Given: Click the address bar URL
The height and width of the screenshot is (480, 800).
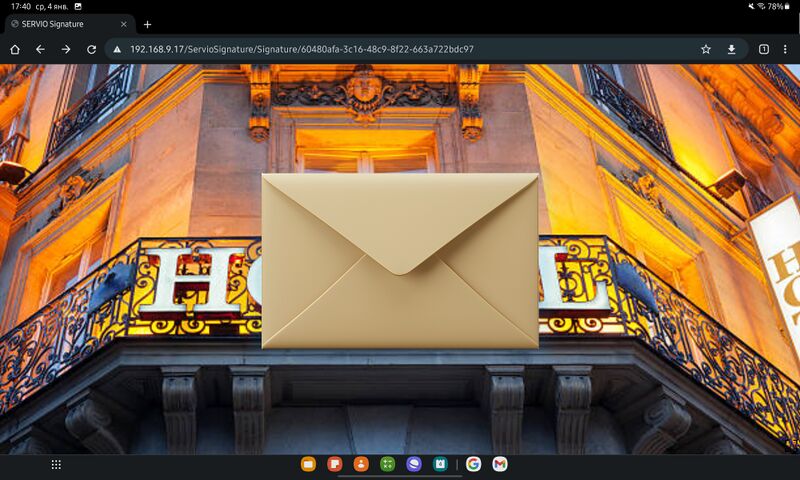Looking at the screenshot, I should point(300,49).
